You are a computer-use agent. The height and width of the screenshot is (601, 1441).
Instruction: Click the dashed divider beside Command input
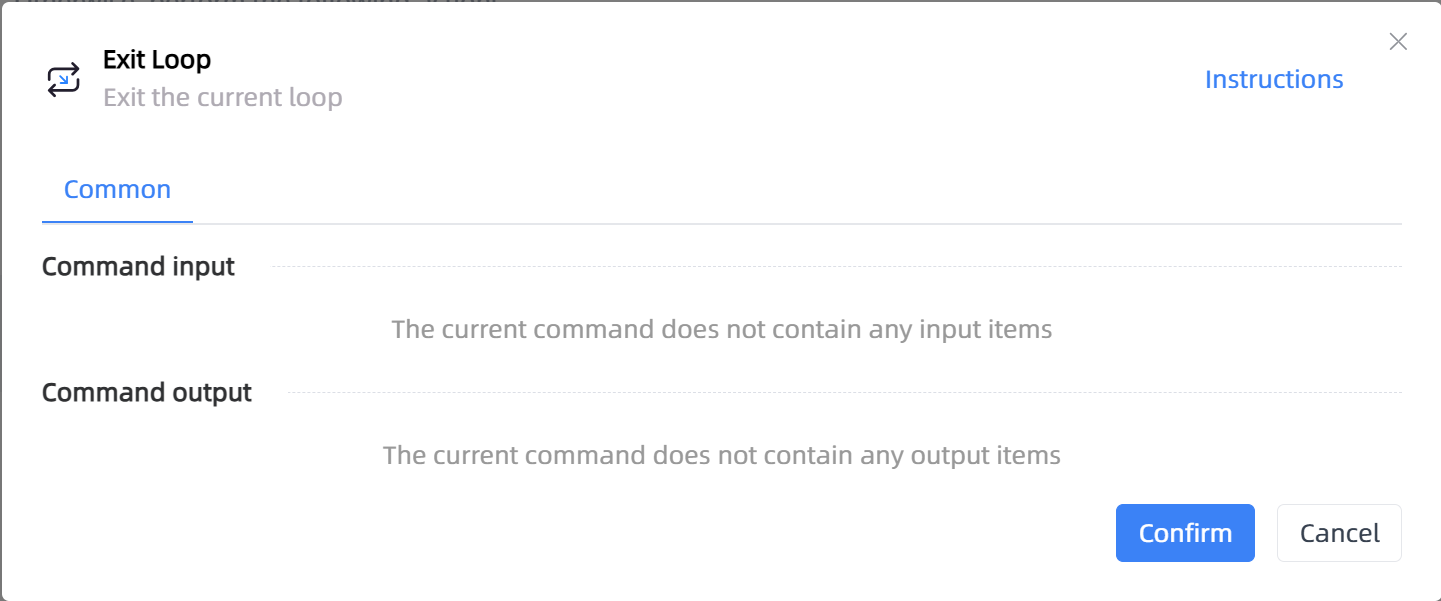click(837, 267)
